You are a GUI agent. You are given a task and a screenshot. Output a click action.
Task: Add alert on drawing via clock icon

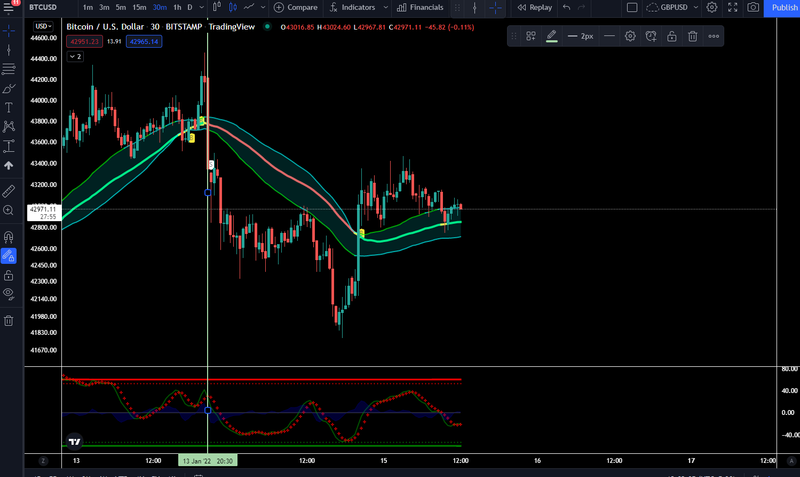651,36
